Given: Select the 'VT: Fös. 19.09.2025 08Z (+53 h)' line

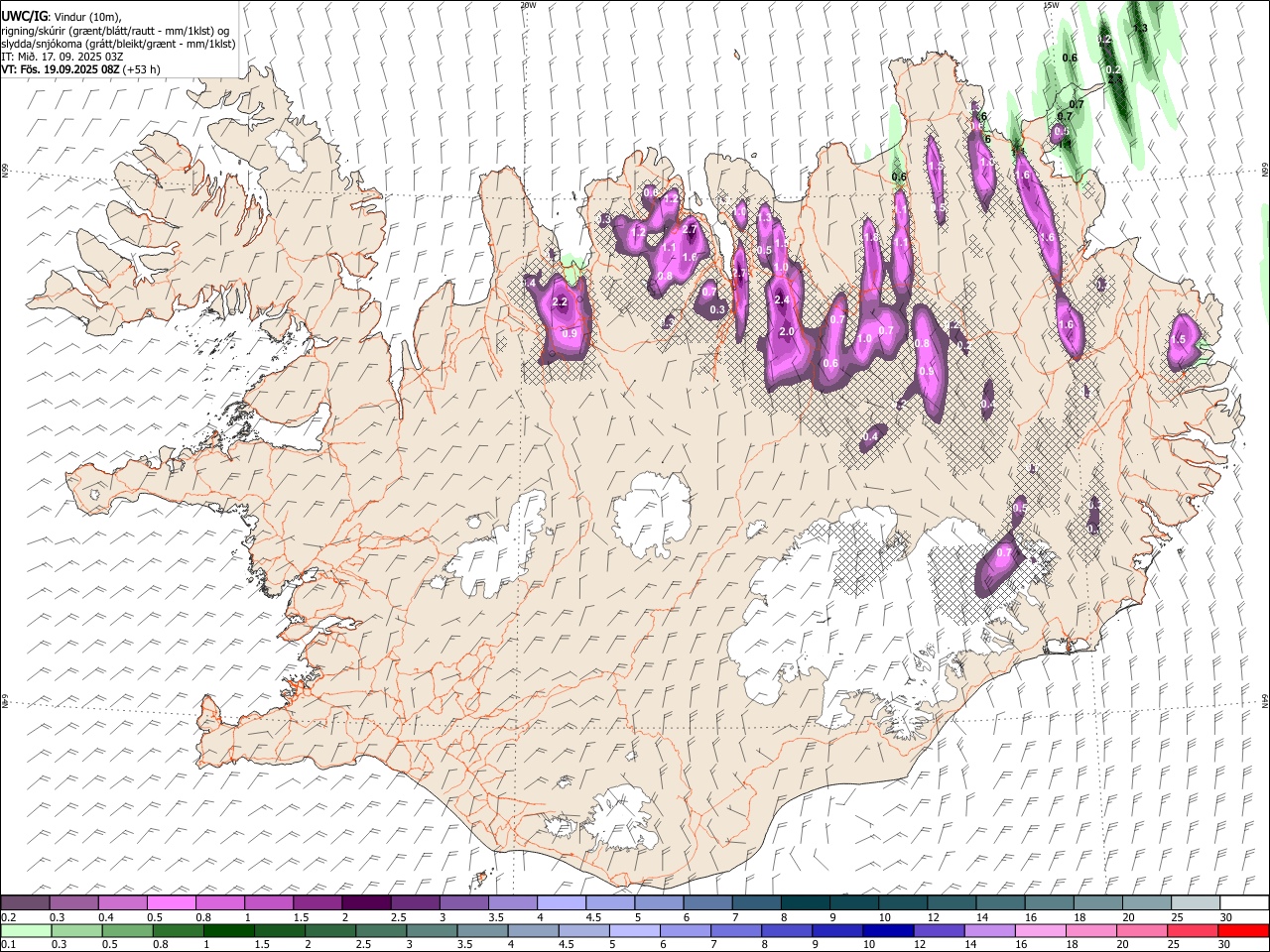Looking at the screenshot, I should [x=80, y=69].
